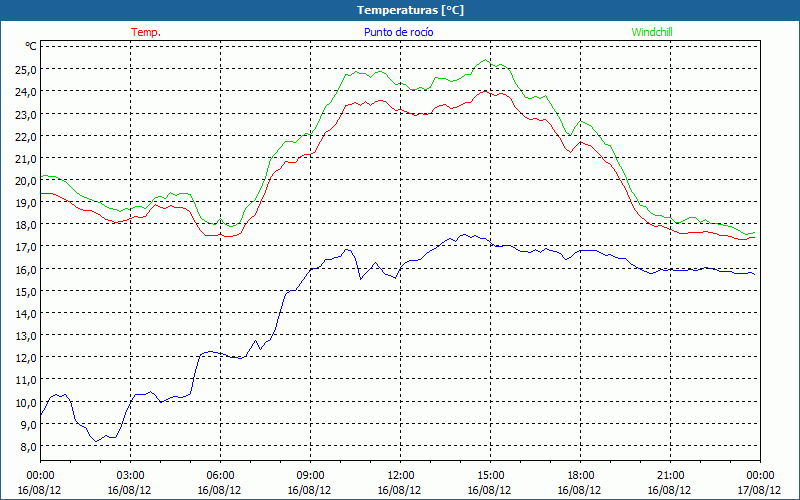The image size is (800, 500).
Task: Click the 18:00 time axis label
Action: pos(581,475)
